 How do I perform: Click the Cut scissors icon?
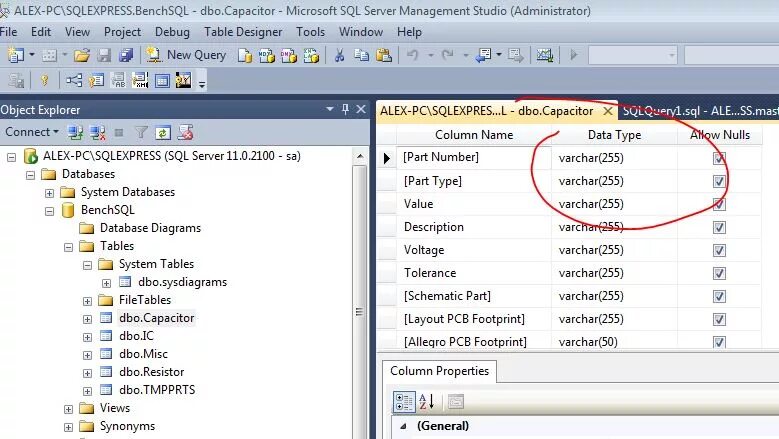[339, 55]
